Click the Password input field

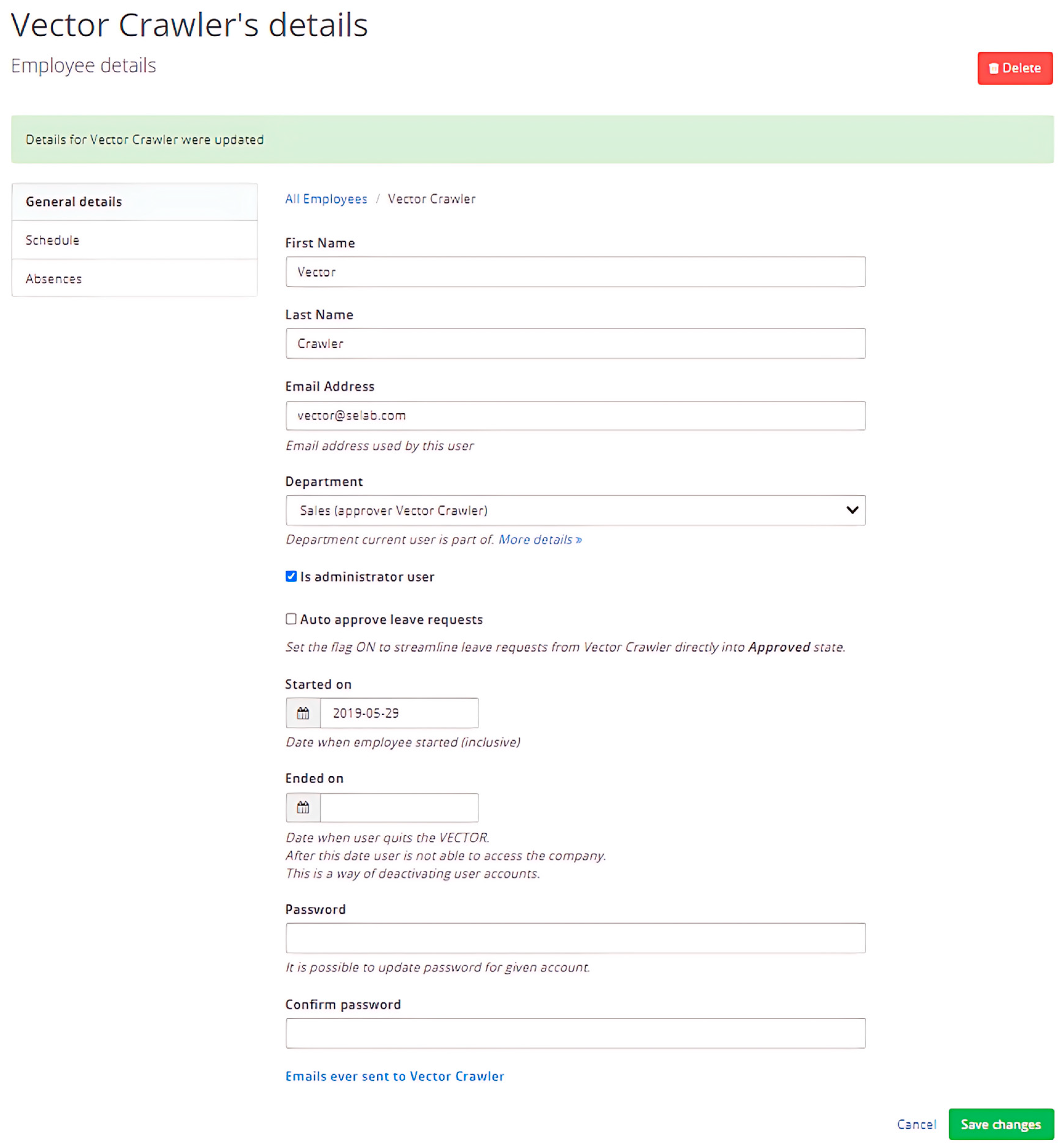(575, 938)
